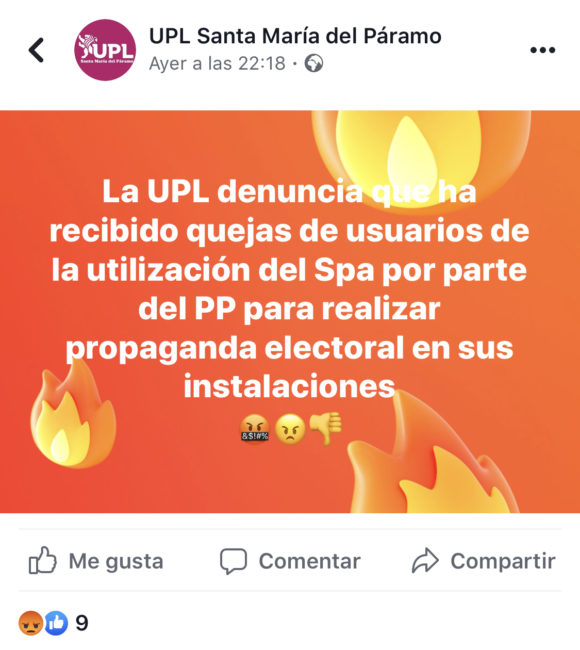Click the thumbs-up Me gusta icon
The height and width of the screenshot is (650, 580).
(42, 560)
